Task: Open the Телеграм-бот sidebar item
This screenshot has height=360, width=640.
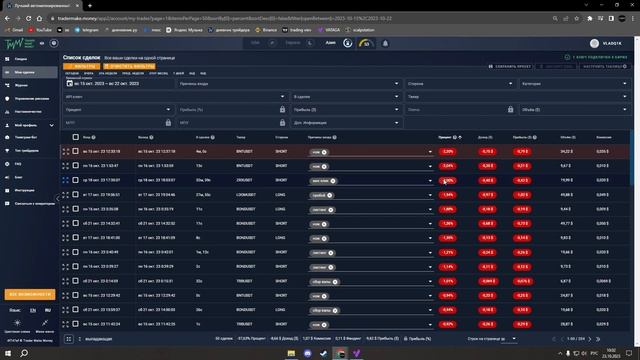Action: tap(29, 138)
